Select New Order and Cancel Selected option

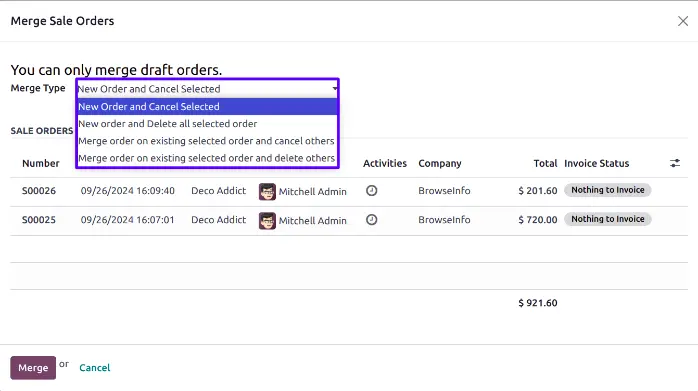[x=207, y=106]
